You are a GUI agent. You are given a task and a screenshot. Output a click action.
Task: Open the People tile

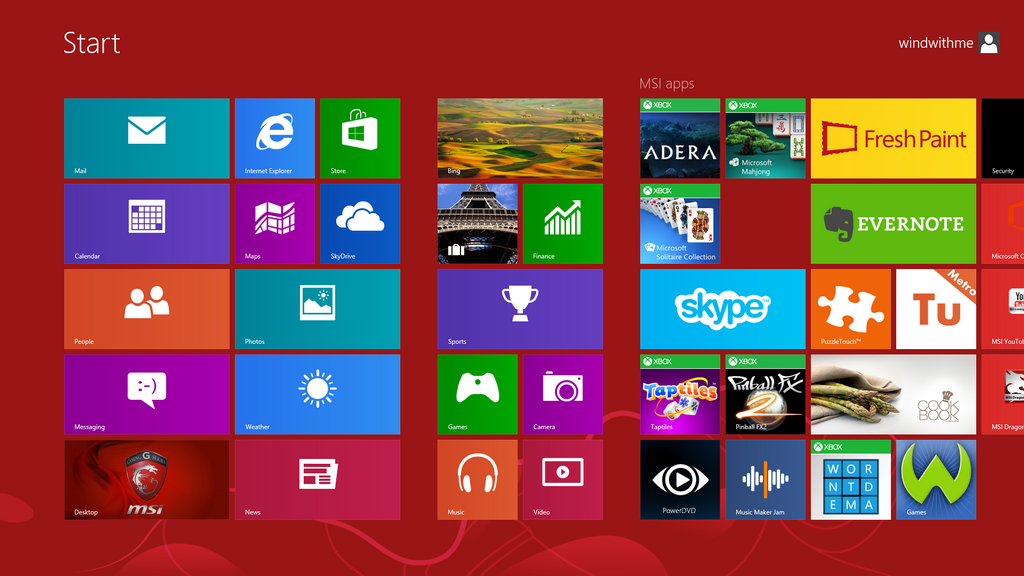(147, 310)
